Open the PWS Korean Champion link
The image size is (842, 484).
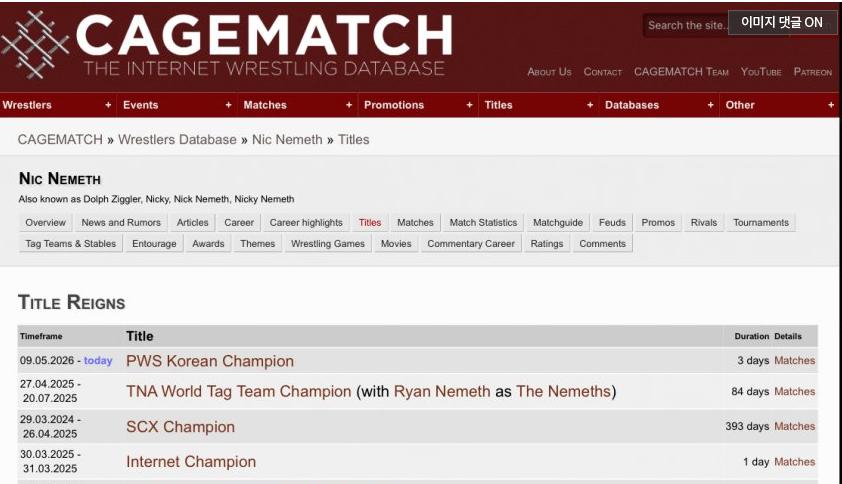click(x=210, y=361)
